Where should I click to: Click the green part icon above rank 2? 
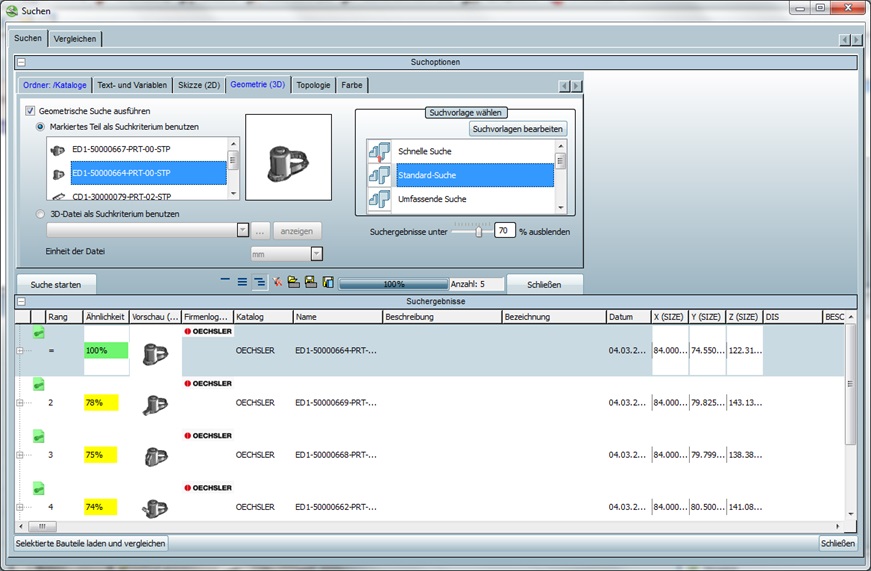pos(39,384)
